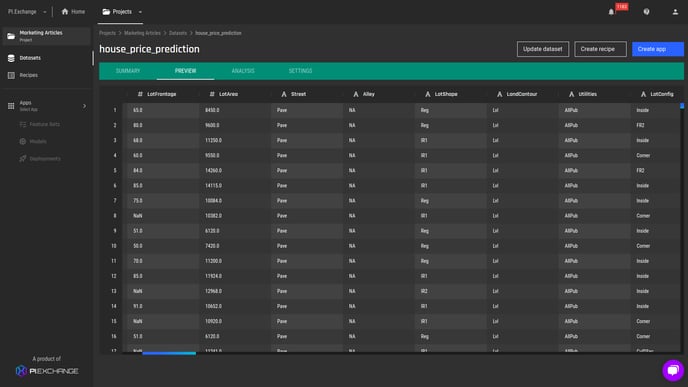Image resolution: width=688 pixels, height=387 pixels.
Task: Click LotArea cell 8450.0 in row 1
Action: coord(235,110)
